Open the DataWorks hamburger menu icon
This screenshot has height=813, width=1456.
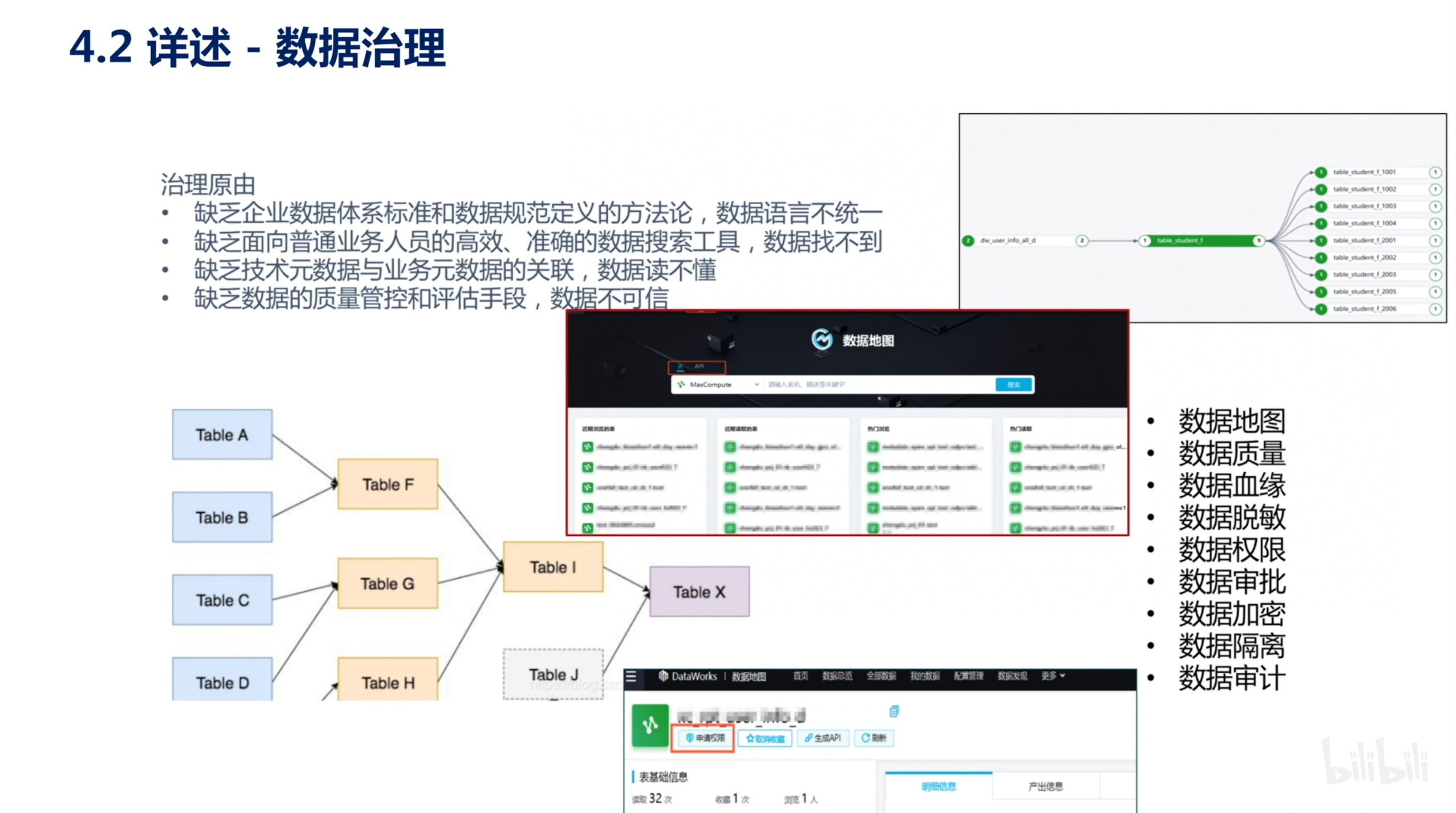click(x=631, y=677)
